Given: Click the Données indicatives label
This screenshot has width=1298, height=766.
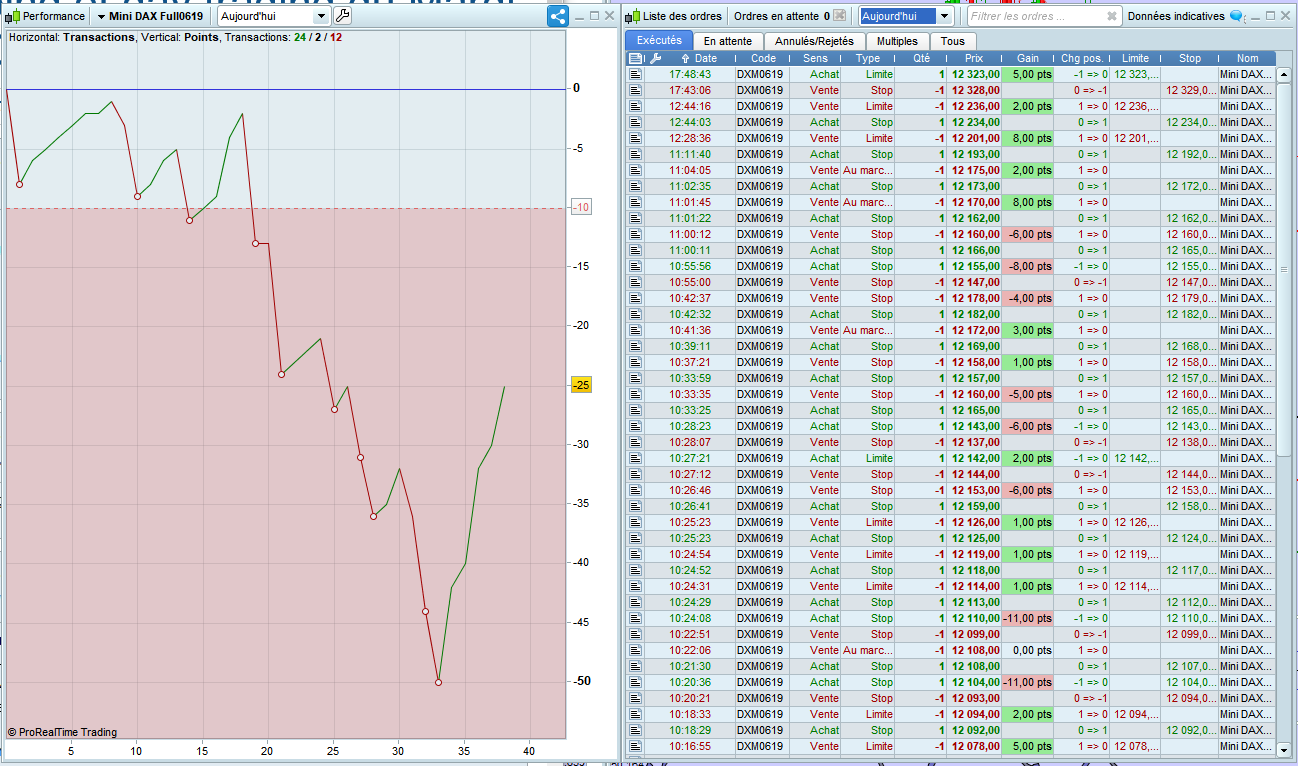Looking at the screenshot, I should [x=1175, y=16].
